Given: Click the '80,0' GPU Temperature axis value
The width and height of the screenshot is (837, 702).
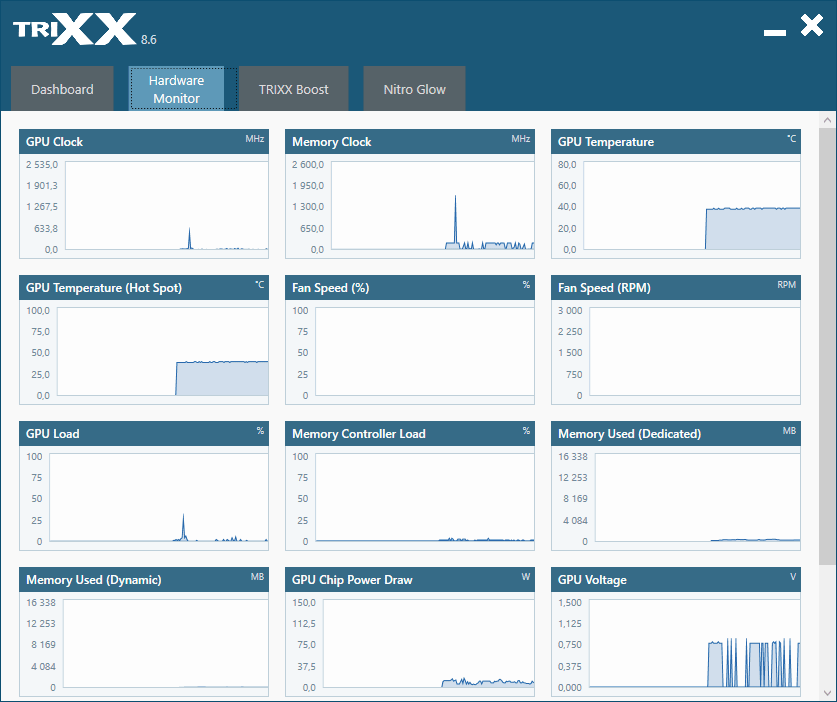Looking at the screenshot, I should point(567,164).
